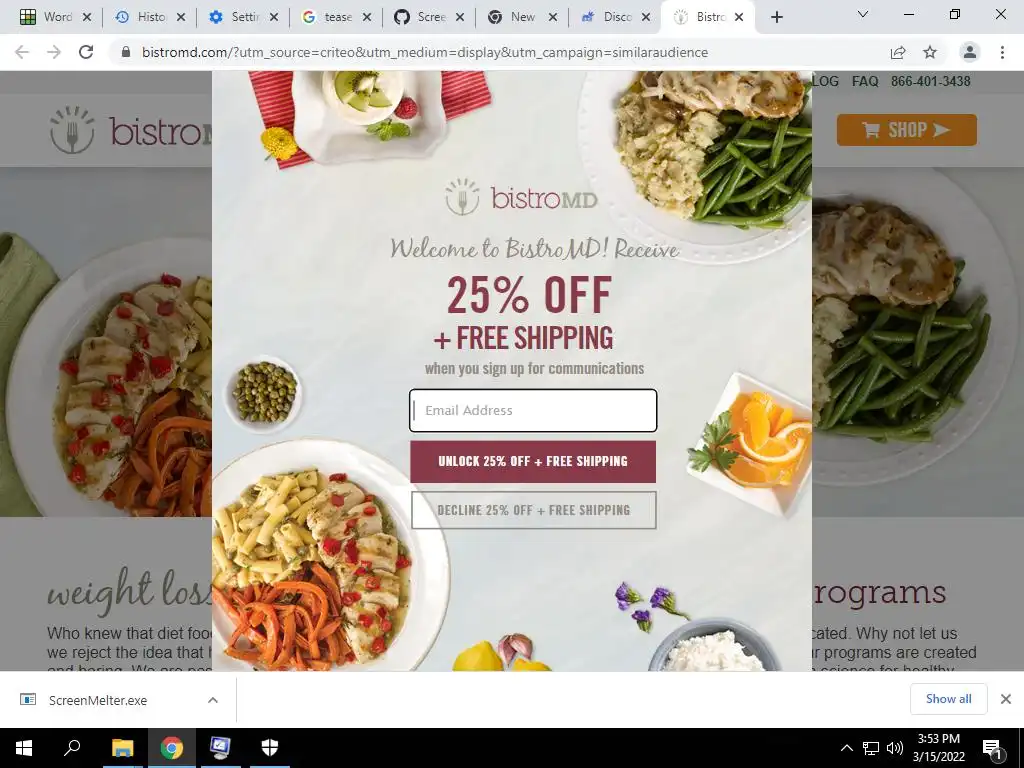Bookmark this page with star icon
Viewport: 1024px width, 768px height.
point(930,52)
